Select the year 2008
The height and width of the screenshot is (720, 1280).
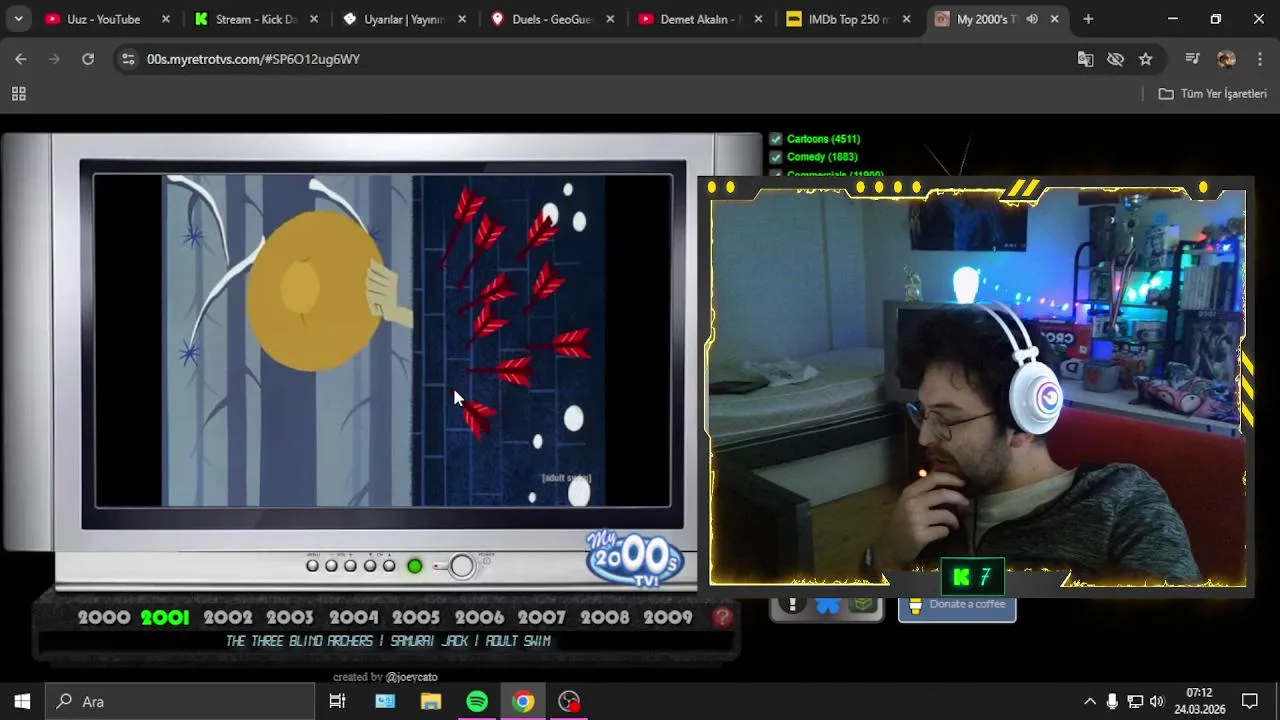pyautogui.click(x=605, y=617)
